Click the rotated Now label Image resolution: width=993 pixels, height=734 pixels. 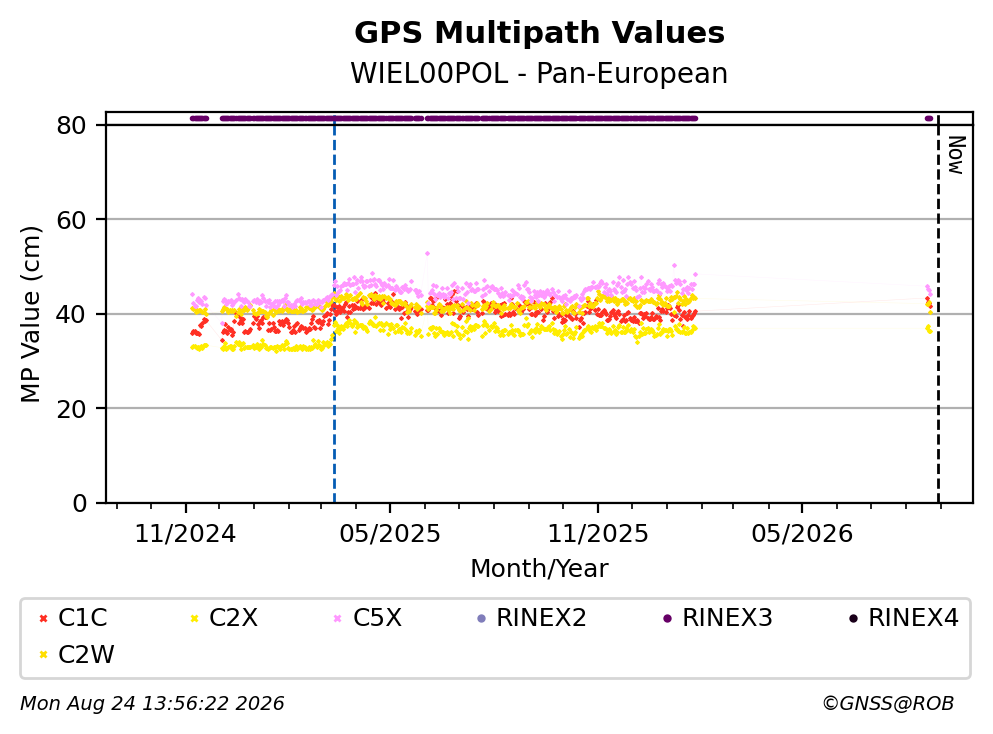coord(955,155)
